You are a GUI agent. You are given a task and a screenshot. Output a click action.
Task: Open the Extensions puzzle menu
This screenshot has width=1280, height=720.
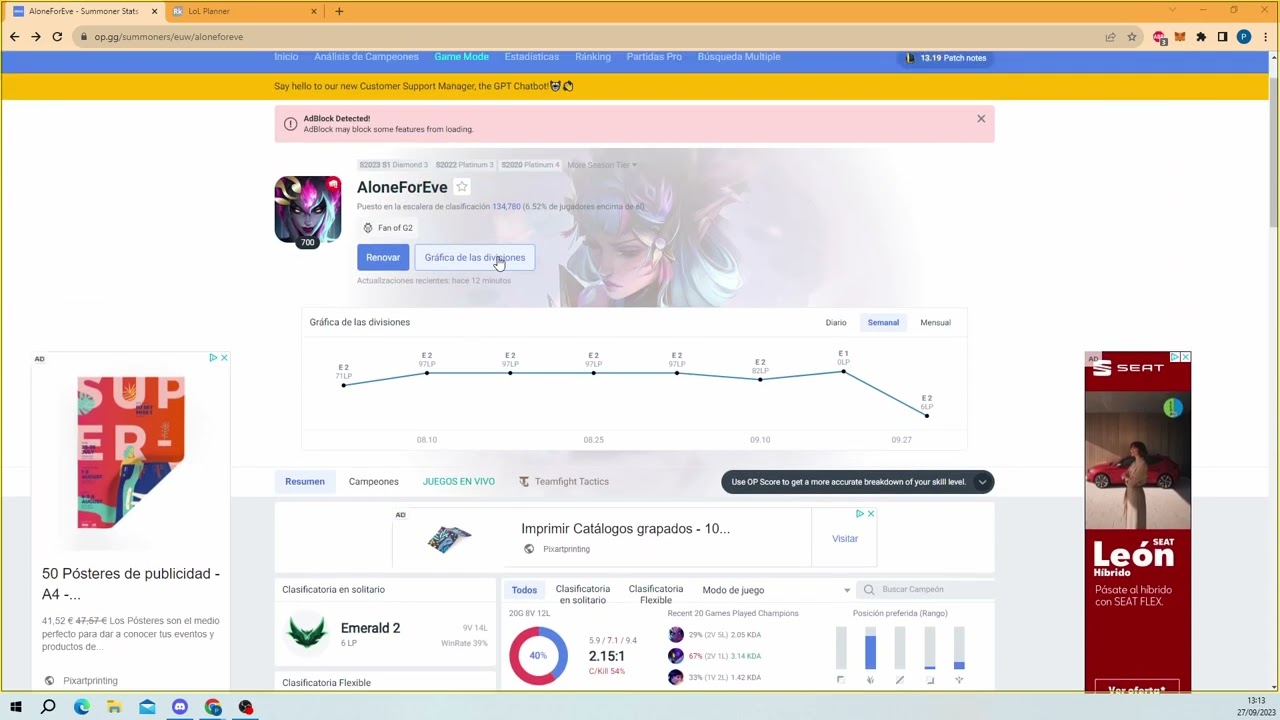(x=1201, y=37)
